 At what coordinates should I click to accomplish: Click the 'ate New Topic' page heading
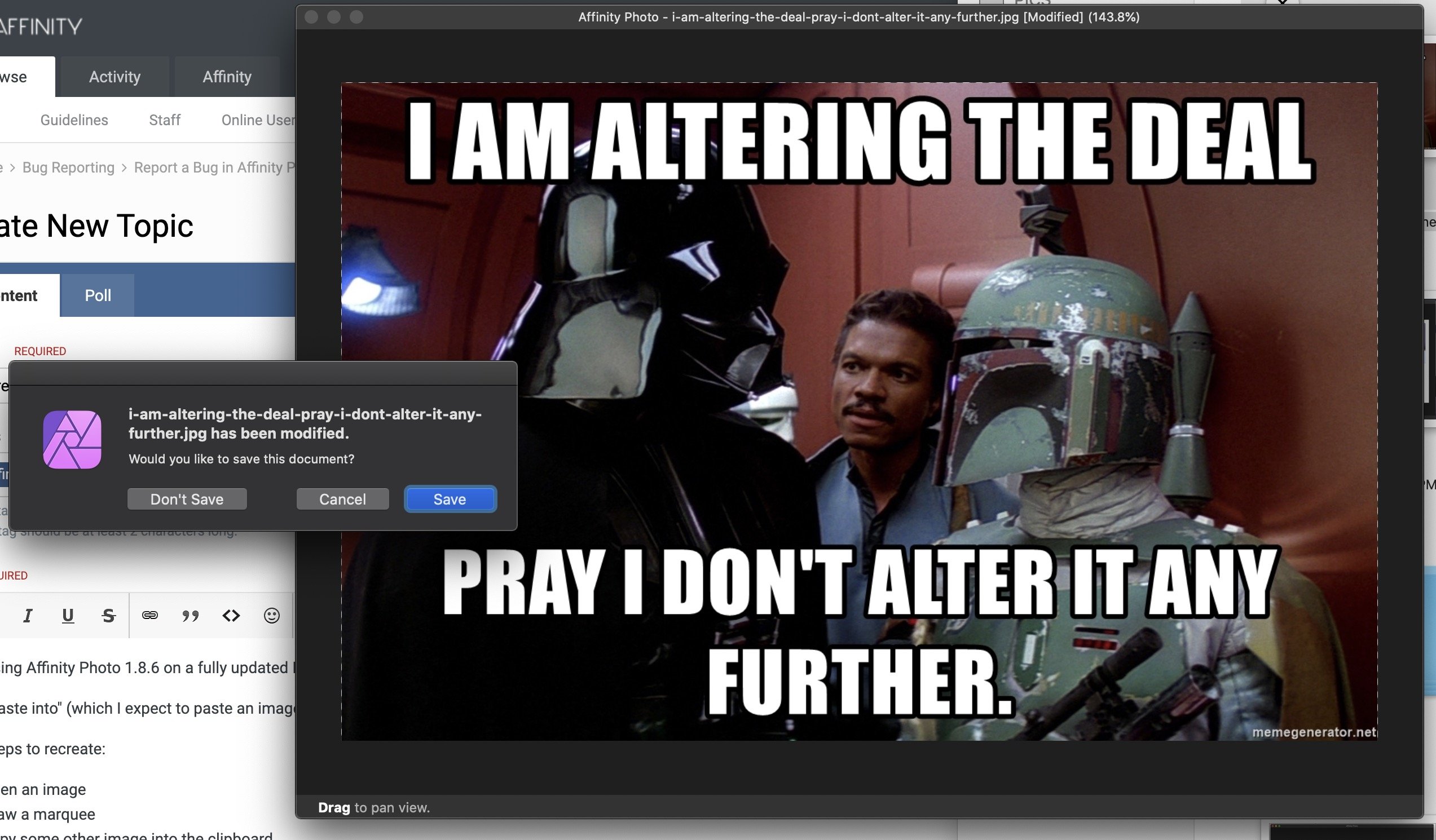(96, 226)
